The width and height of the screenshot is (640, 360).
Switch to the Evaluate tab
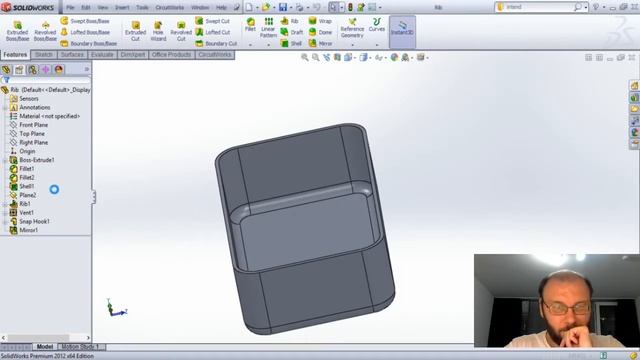(x=102, y=54)
